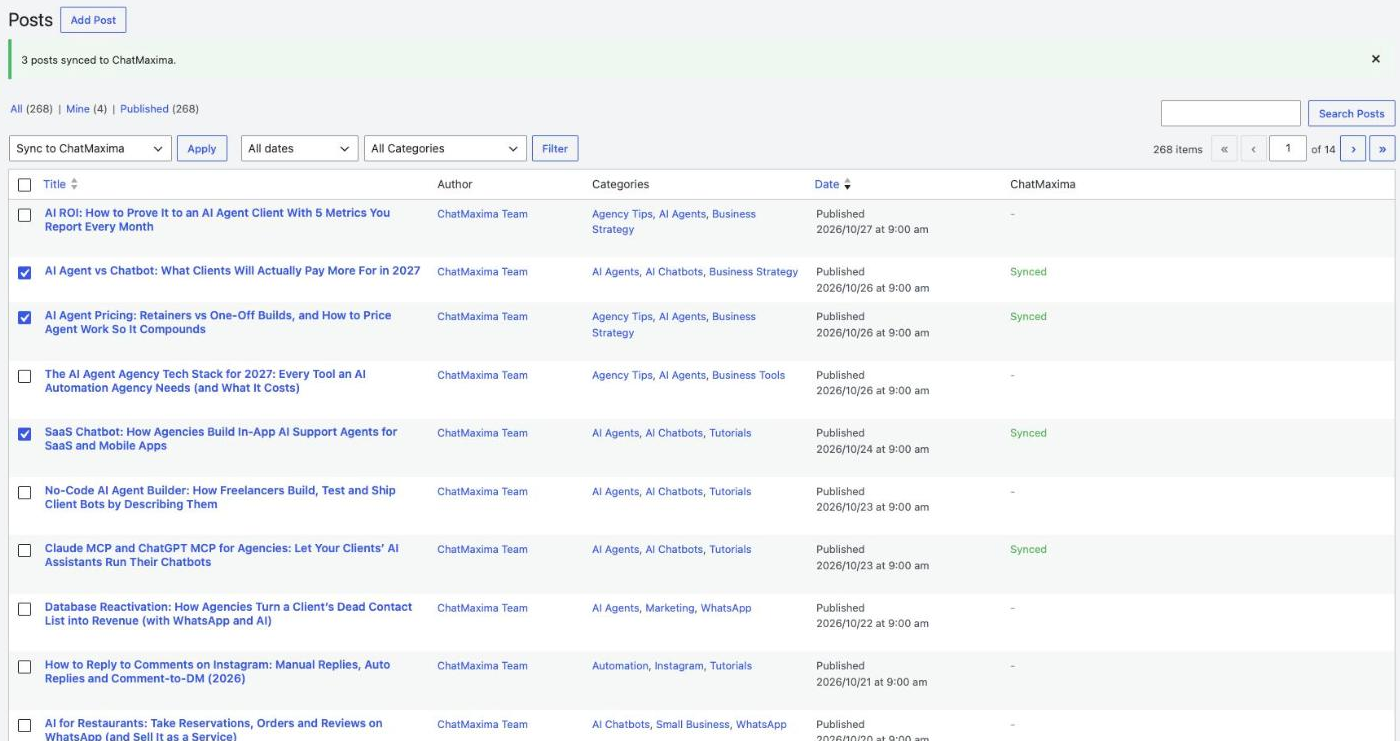Jump to the last page of posts
This screenshot has height=741, width=1400.
tap(1382, 149)
